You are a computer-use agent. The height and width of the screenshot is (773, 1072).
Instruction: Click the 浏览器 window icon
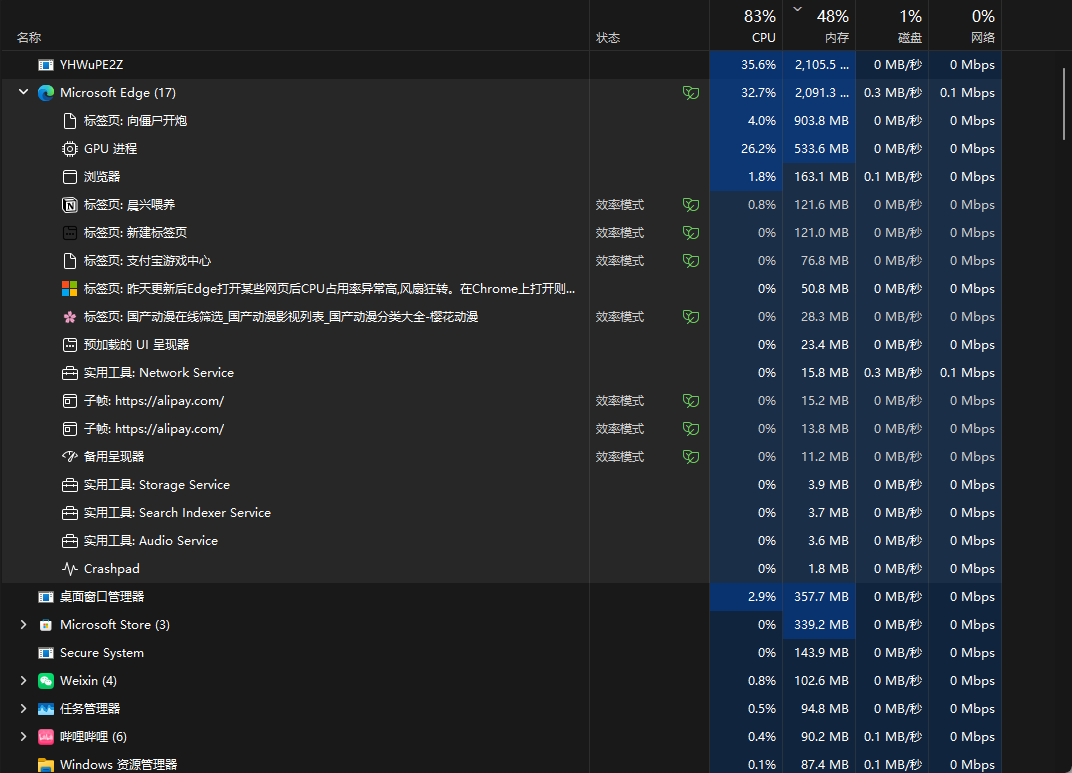pyautogui.click(x=70, y=177)
